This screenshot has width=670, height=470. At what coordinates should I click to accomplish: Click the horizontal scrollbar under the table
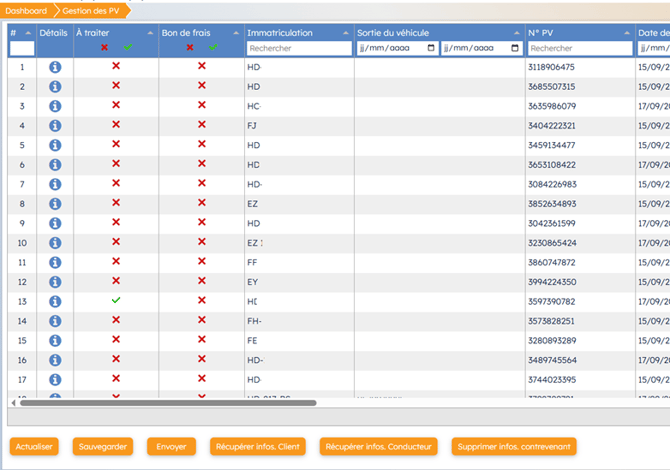168,403
